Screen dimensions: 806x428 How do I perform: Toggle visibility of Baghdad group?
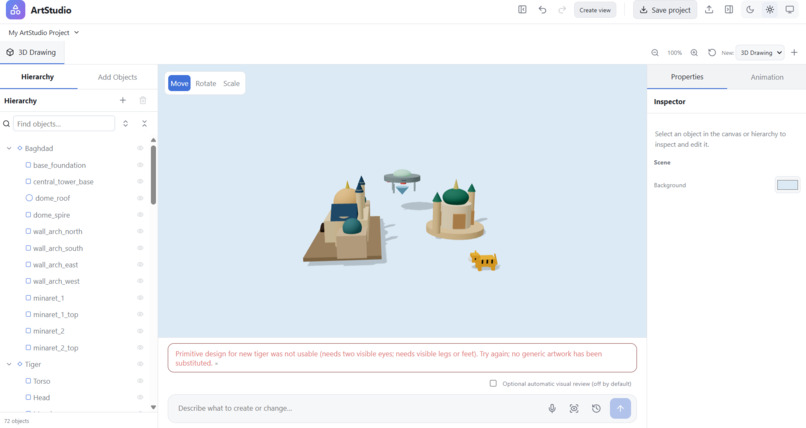140,148
